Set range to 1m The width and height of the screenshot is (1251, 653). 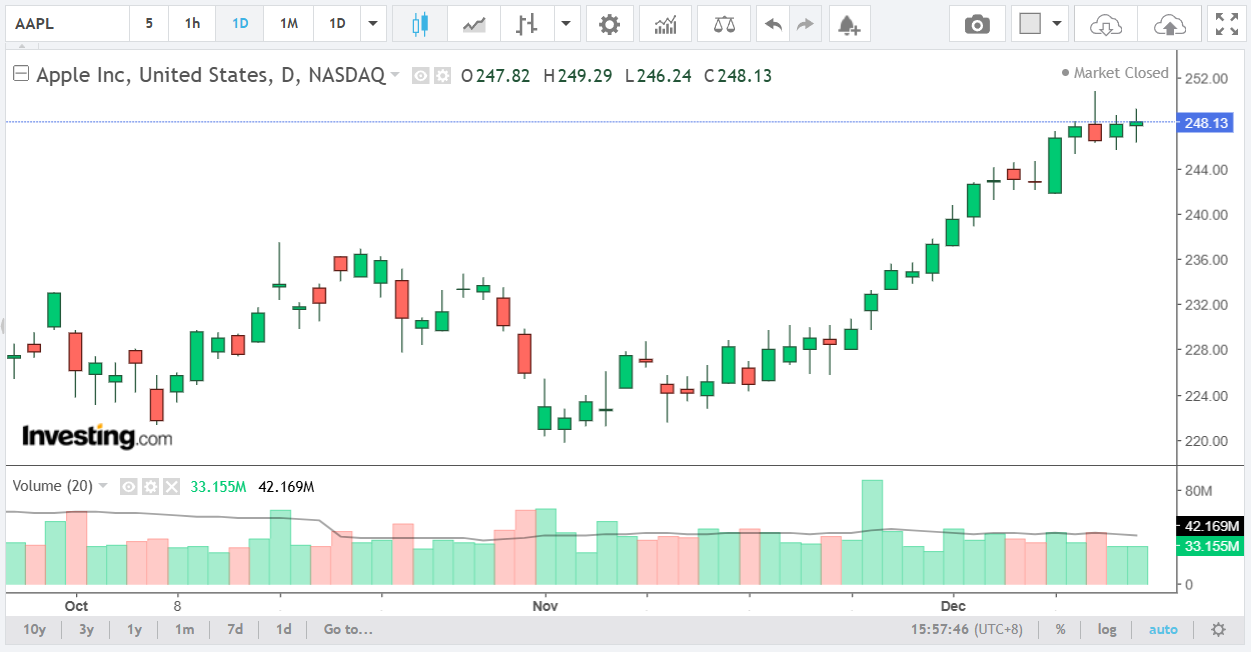[184, 629]
